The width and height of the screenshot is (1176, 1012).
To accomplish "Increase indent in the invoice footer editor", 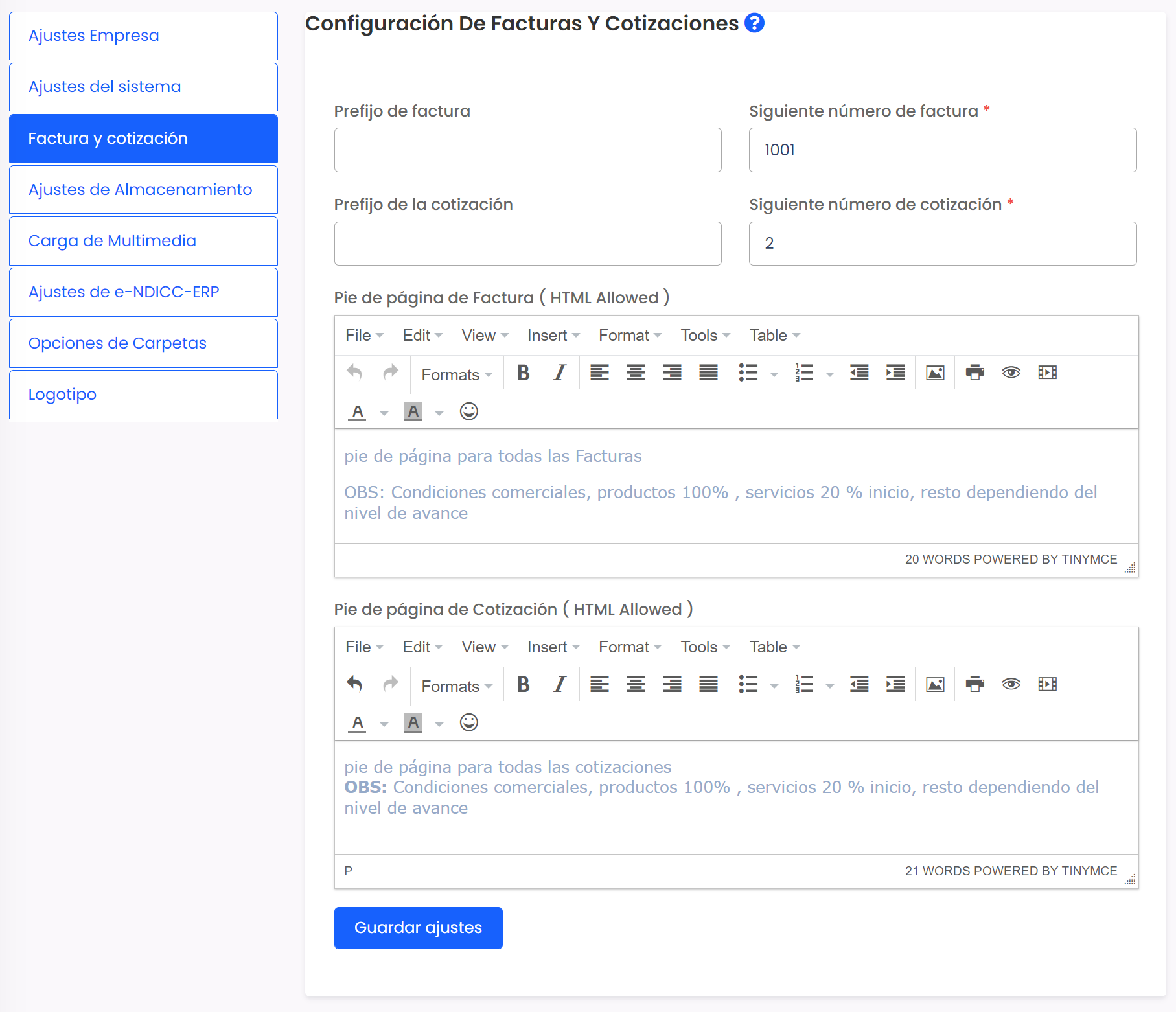I will pyautogui.click(x=895, y=373).
